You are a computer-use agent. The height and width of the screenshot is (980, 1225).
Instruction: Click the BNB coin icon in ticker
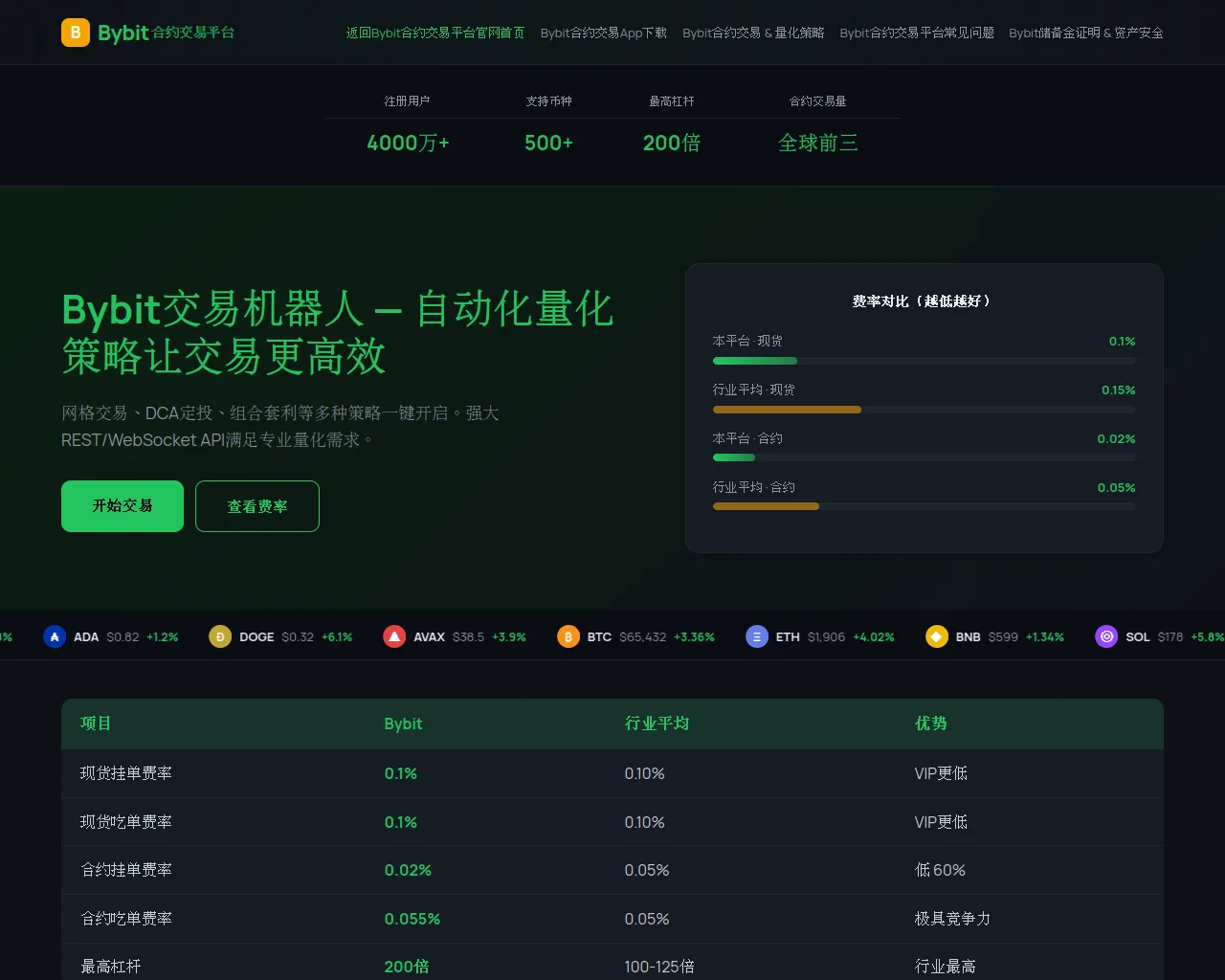[x=937, y=636]
